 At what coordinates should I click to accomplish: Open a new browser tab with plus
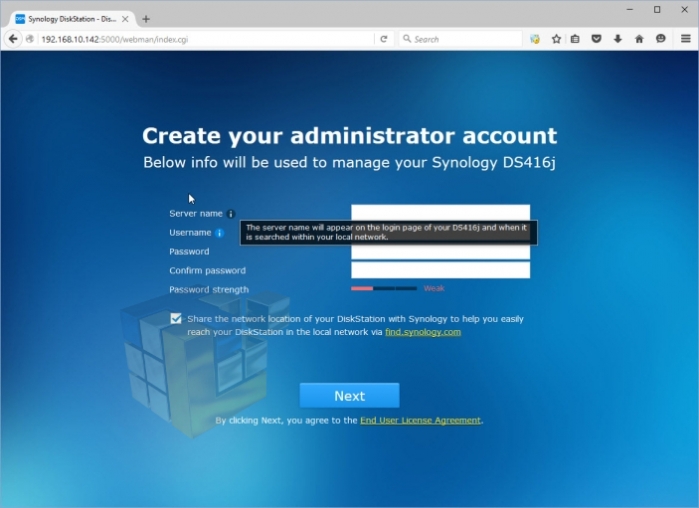click(x=146, y=19)
